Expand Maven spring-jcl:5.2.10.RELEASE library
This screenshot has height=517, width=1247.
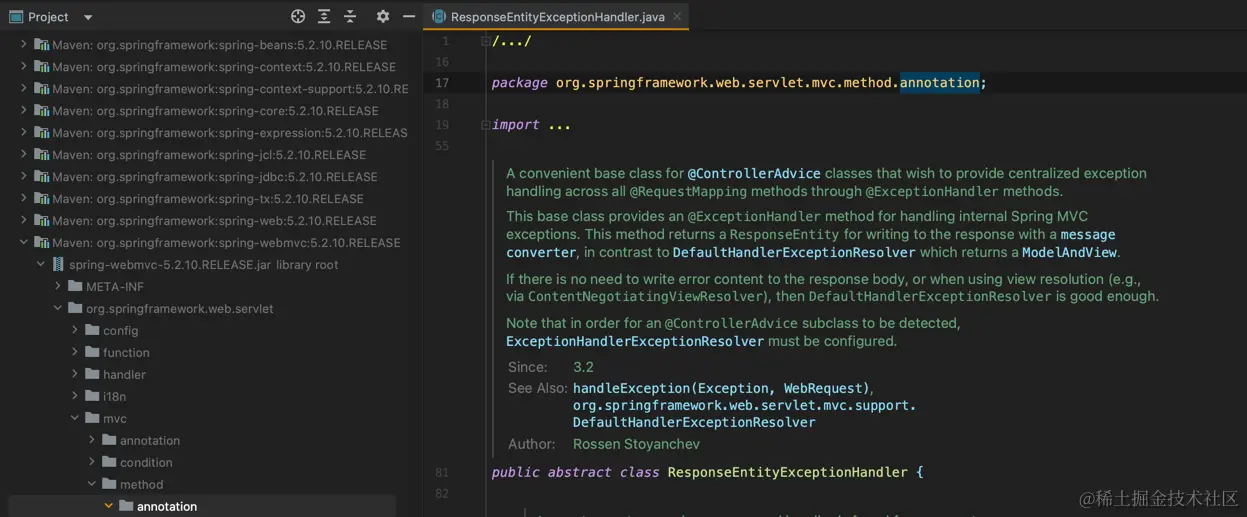coord(24,154)
